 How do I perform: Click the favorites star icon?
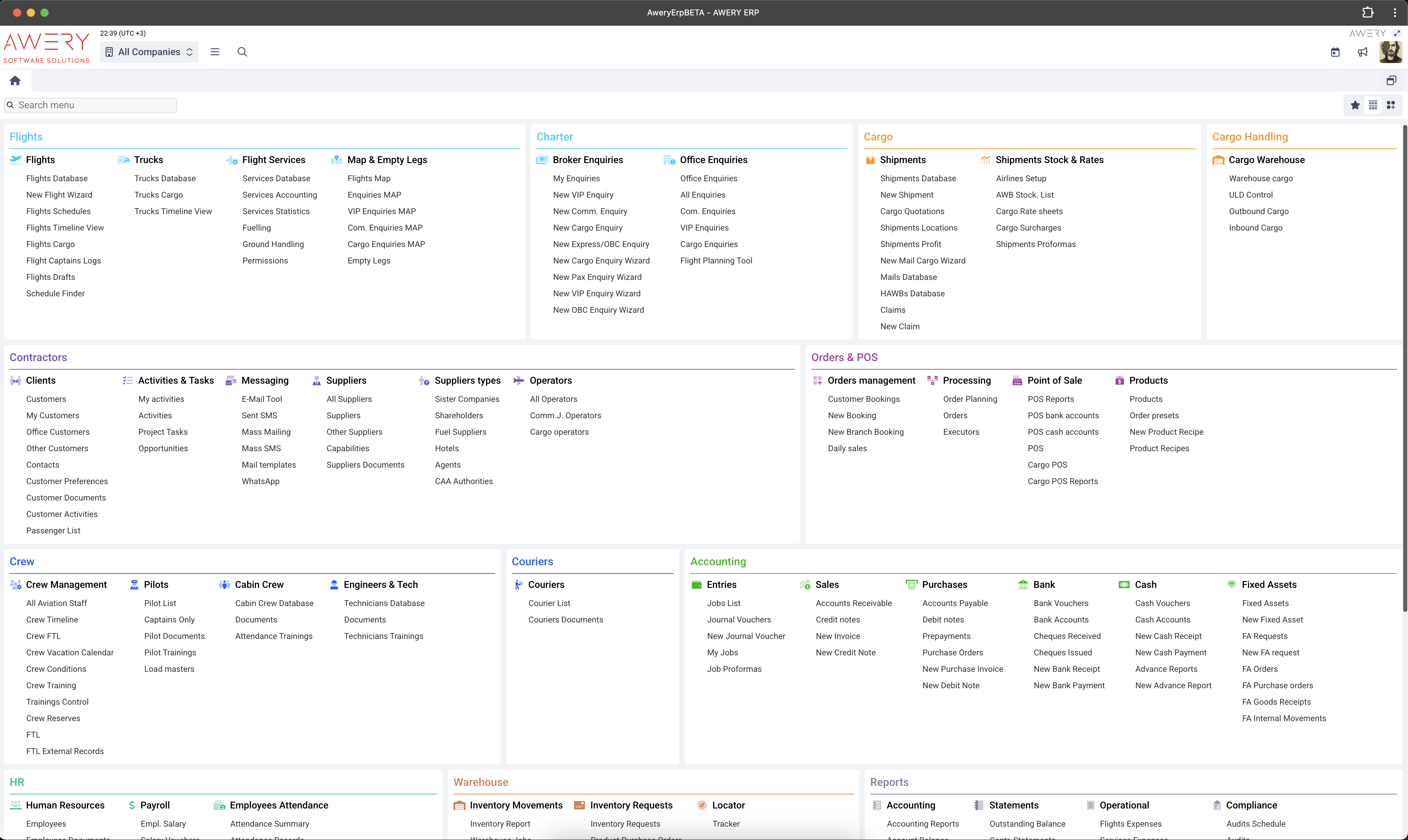1355,105
